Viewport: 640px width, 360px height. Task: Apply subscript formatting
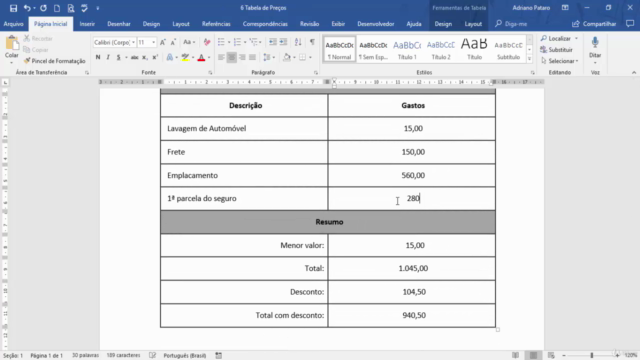[144, 57]
